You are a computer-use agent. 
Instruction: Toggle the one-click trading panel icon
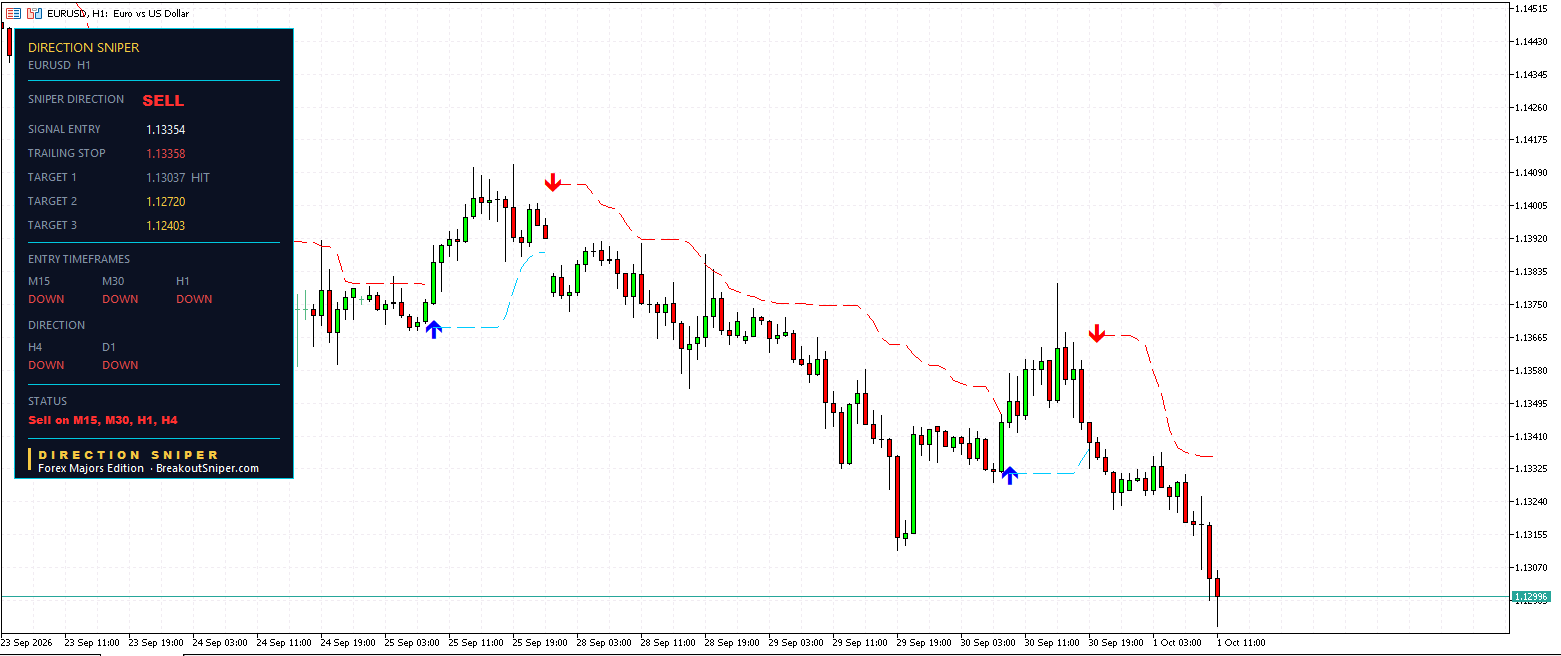(35, 14)
